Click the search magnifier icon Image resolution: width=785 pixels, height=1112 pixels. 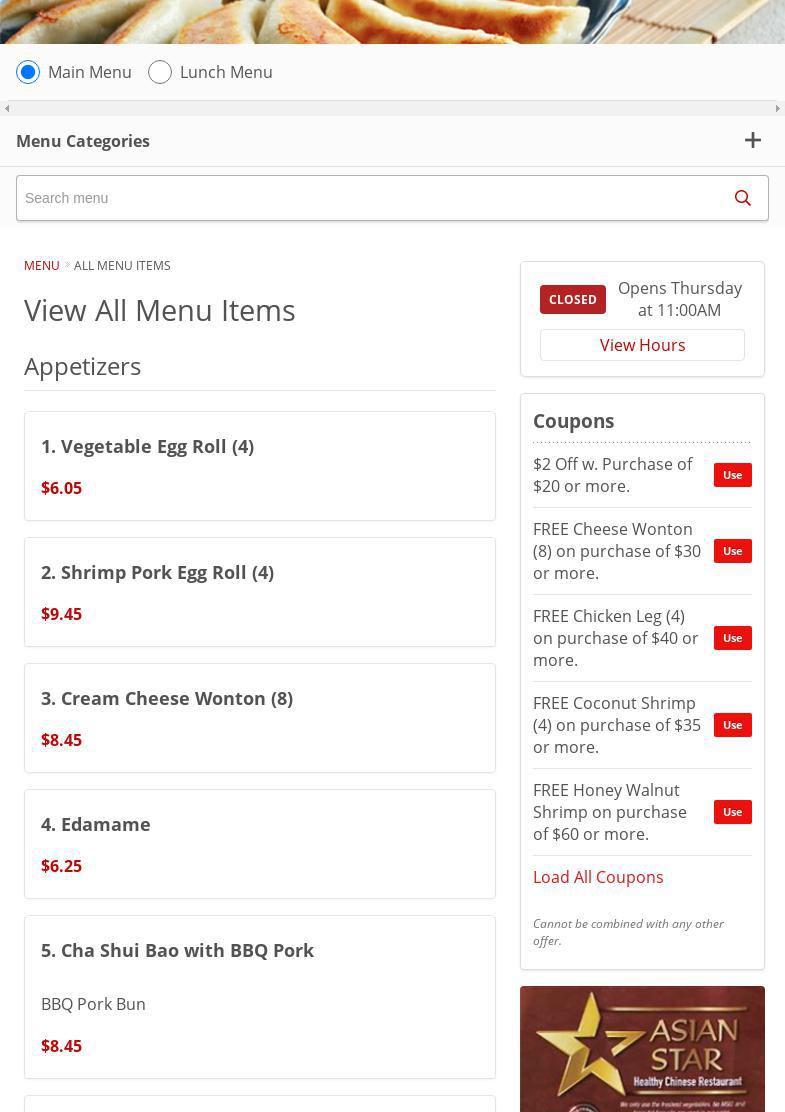pyautogui.click(x=742, y=198)
